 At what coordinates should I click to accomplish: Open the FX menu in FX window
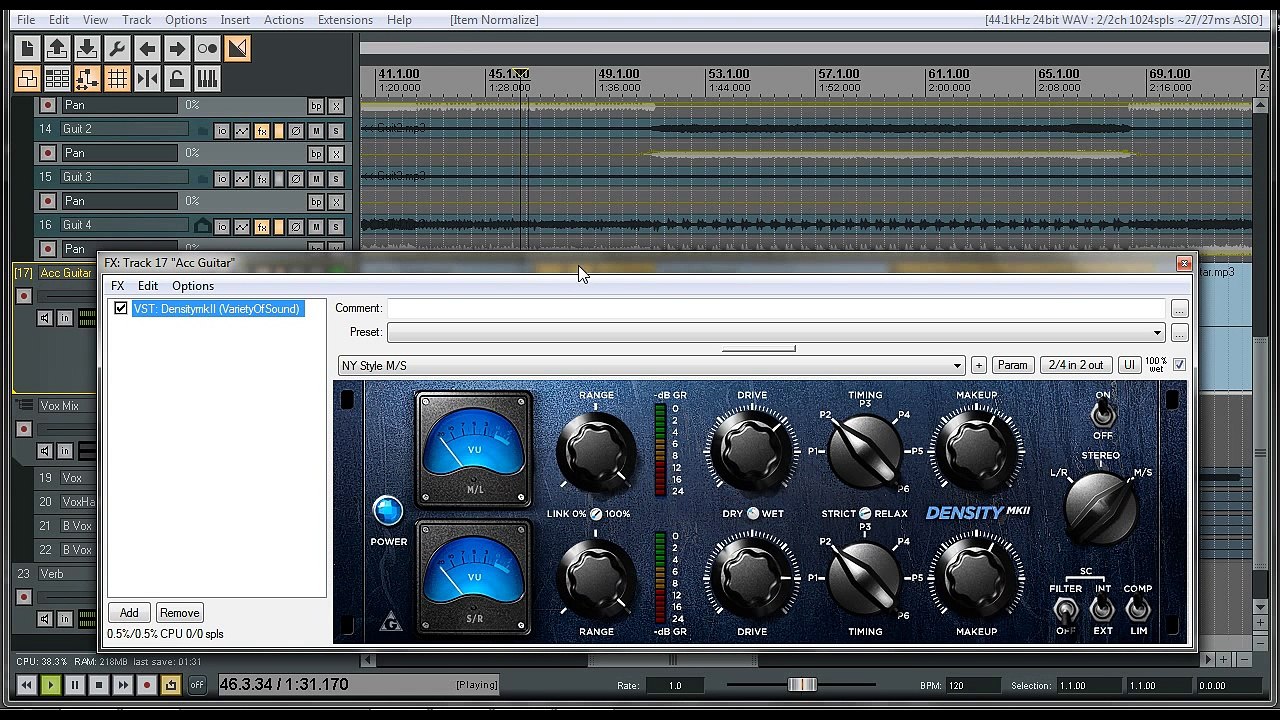[x=118, y=286]
